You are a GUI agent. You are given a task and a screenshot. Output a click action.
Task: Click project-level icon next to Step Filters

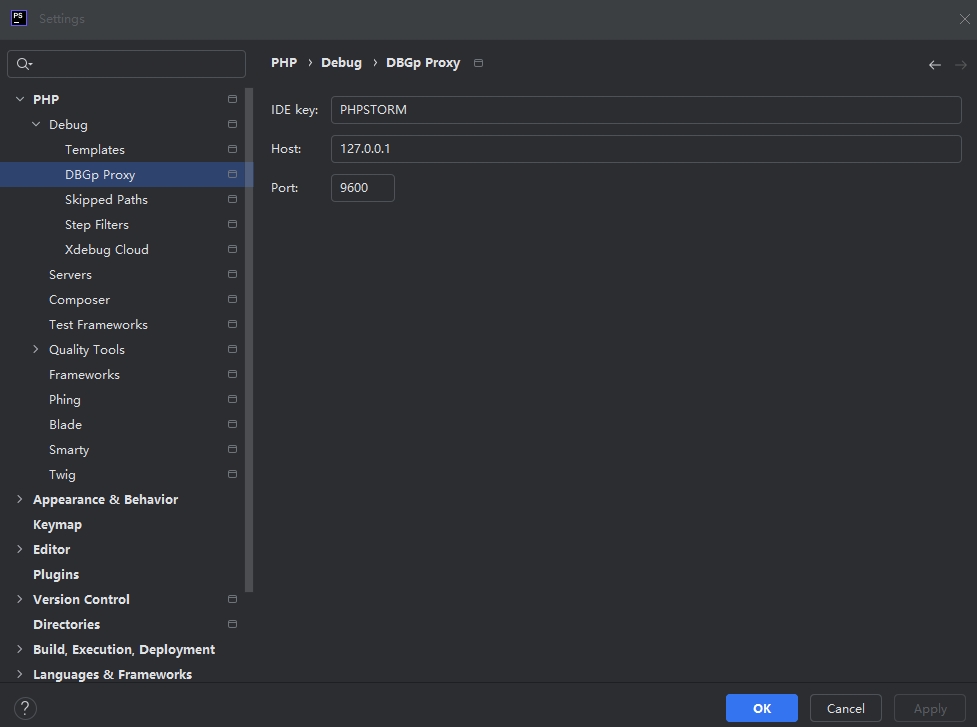point(232,224)
